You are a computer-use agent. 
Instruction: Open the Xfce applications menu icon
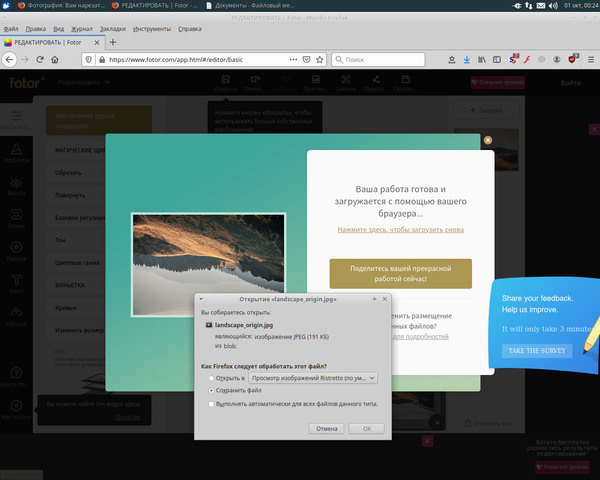(x=6, y=5)
